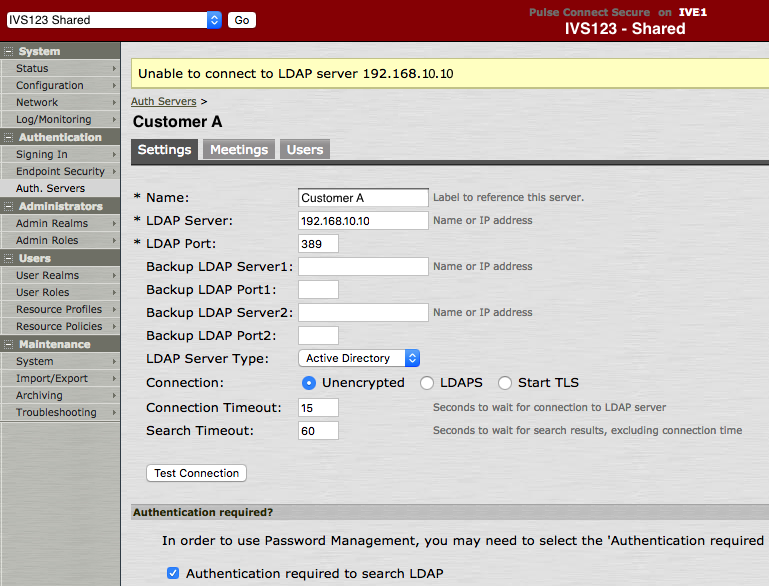
Task: Switch to the Meetings tab
Action: pyautogui.click(x=238, y=150)
